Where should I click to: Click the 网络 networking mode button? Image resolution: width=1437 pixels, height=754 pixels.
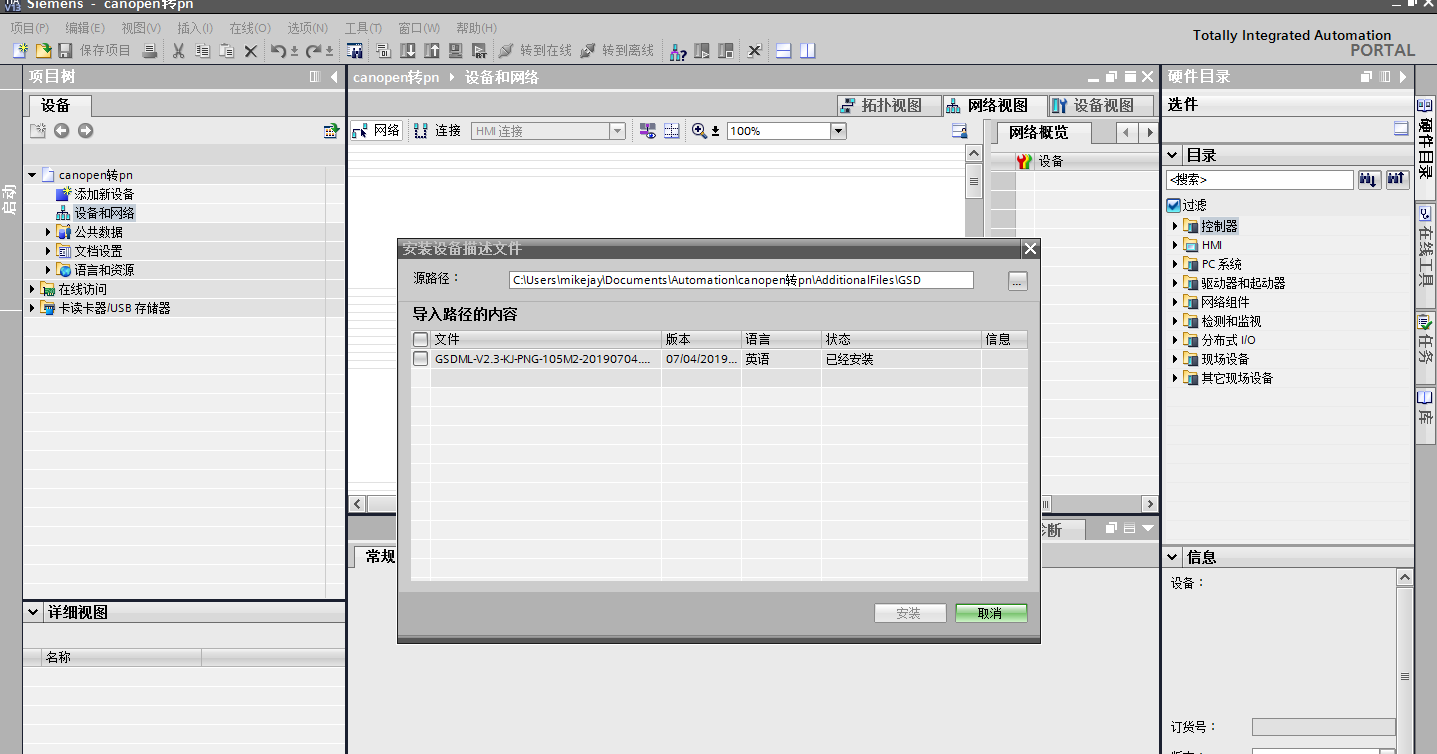[x=377, y=130]
